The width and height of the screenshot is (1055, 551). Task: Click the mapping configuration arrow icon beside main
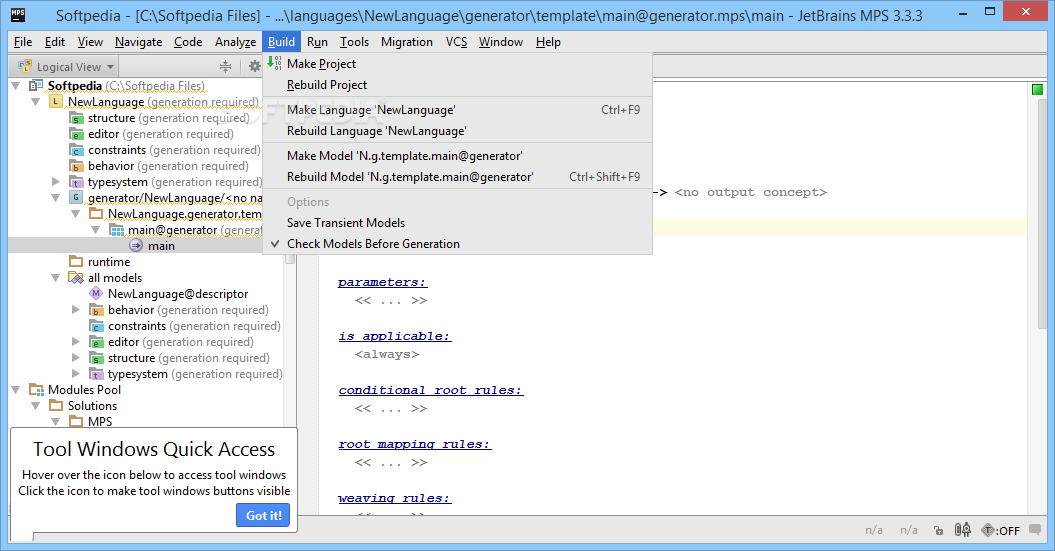[136, 246]
